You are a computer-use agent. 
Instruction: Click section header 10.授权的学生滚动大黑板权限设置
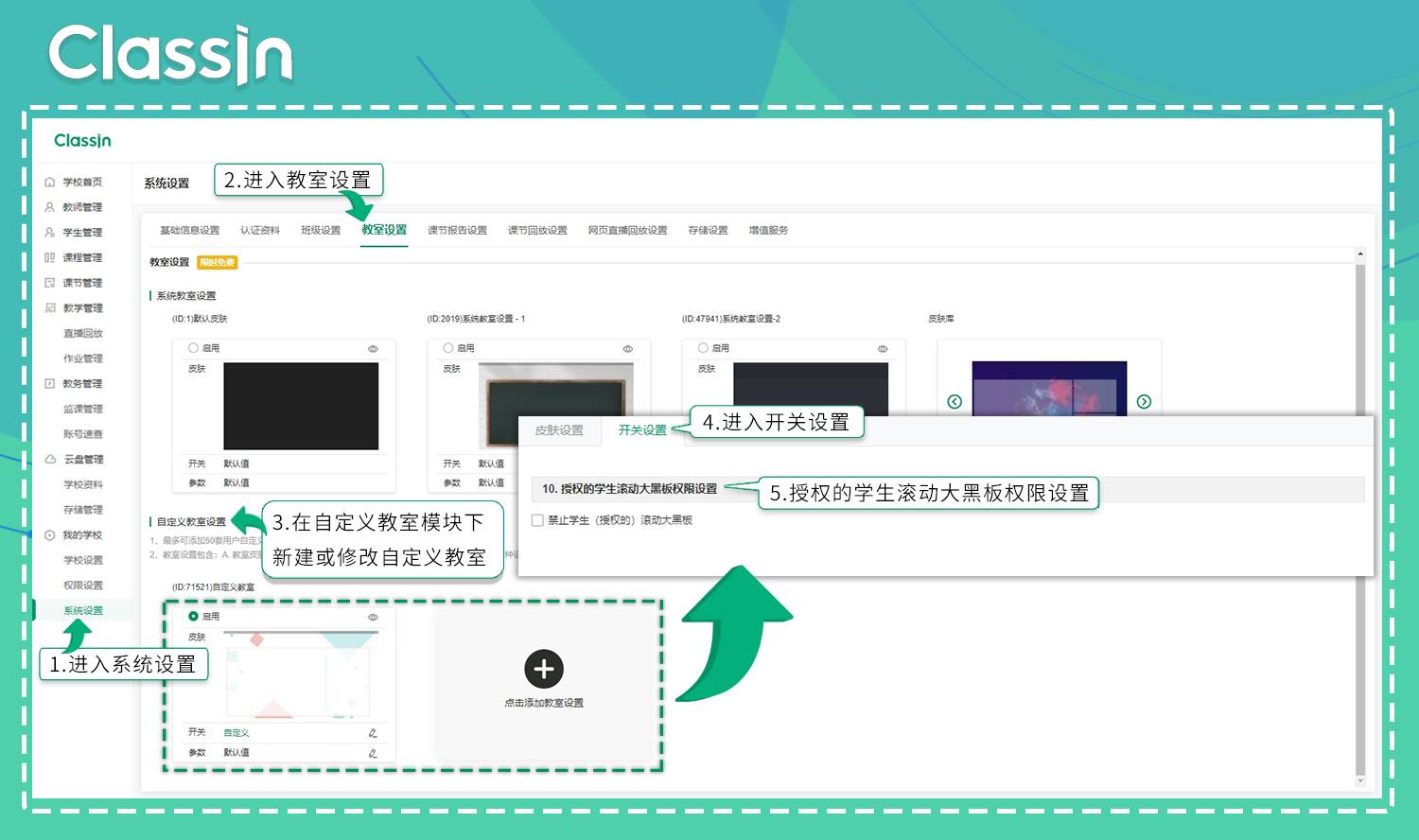pyautogui.click(x=948, y=489)
